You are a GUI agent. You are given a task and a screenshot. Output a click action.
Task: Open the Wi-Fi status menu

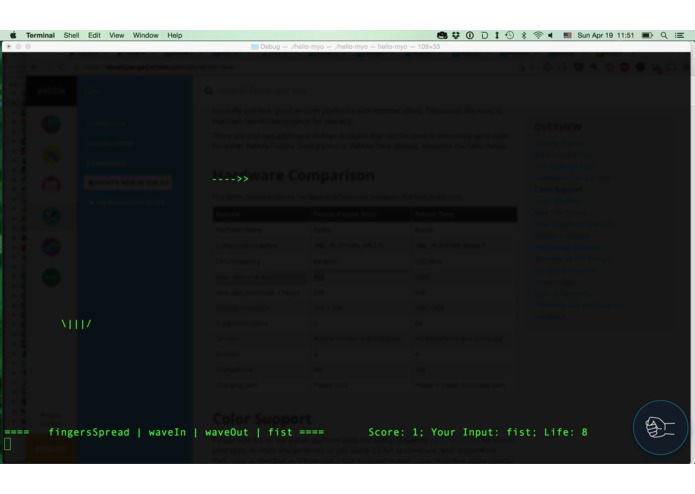point(538,35)
